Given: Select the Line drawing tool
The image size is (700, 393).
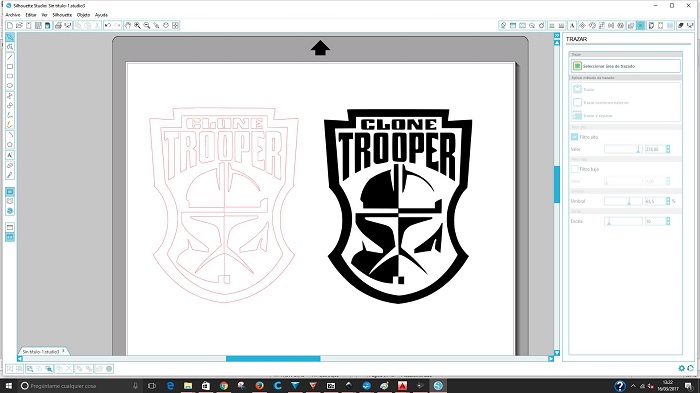Looking at the screenshot, I should (10, 57).
